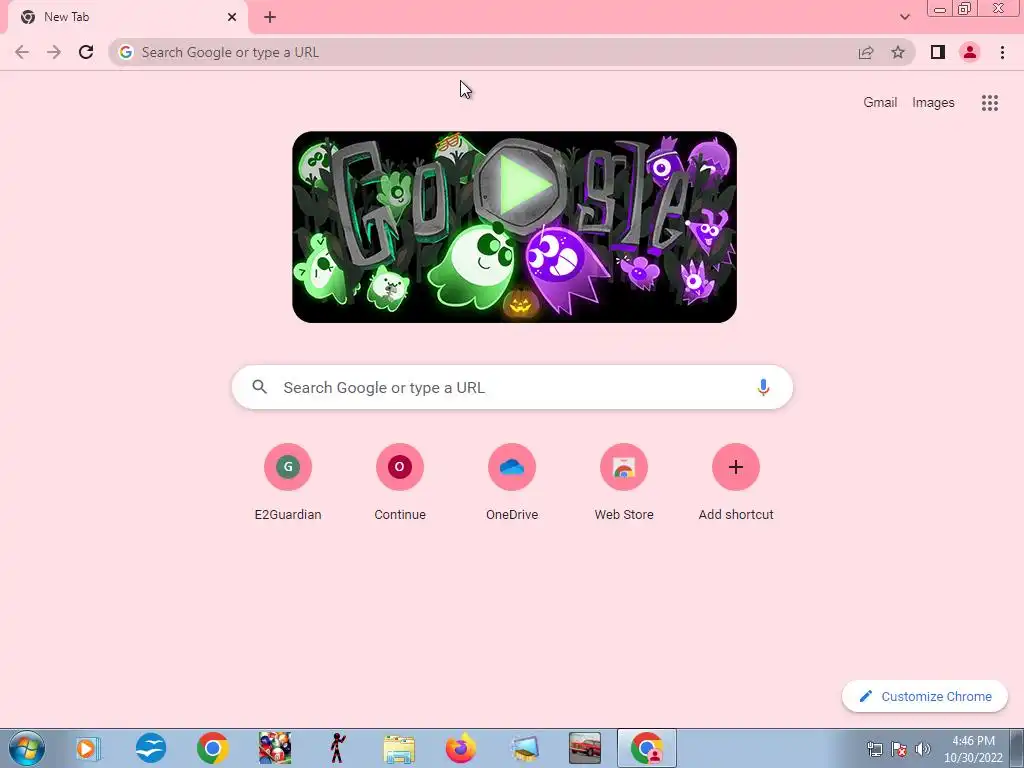1024x768 pixels.
Task: Launch Firefox from the taskbar
Action: pos(460,748)
